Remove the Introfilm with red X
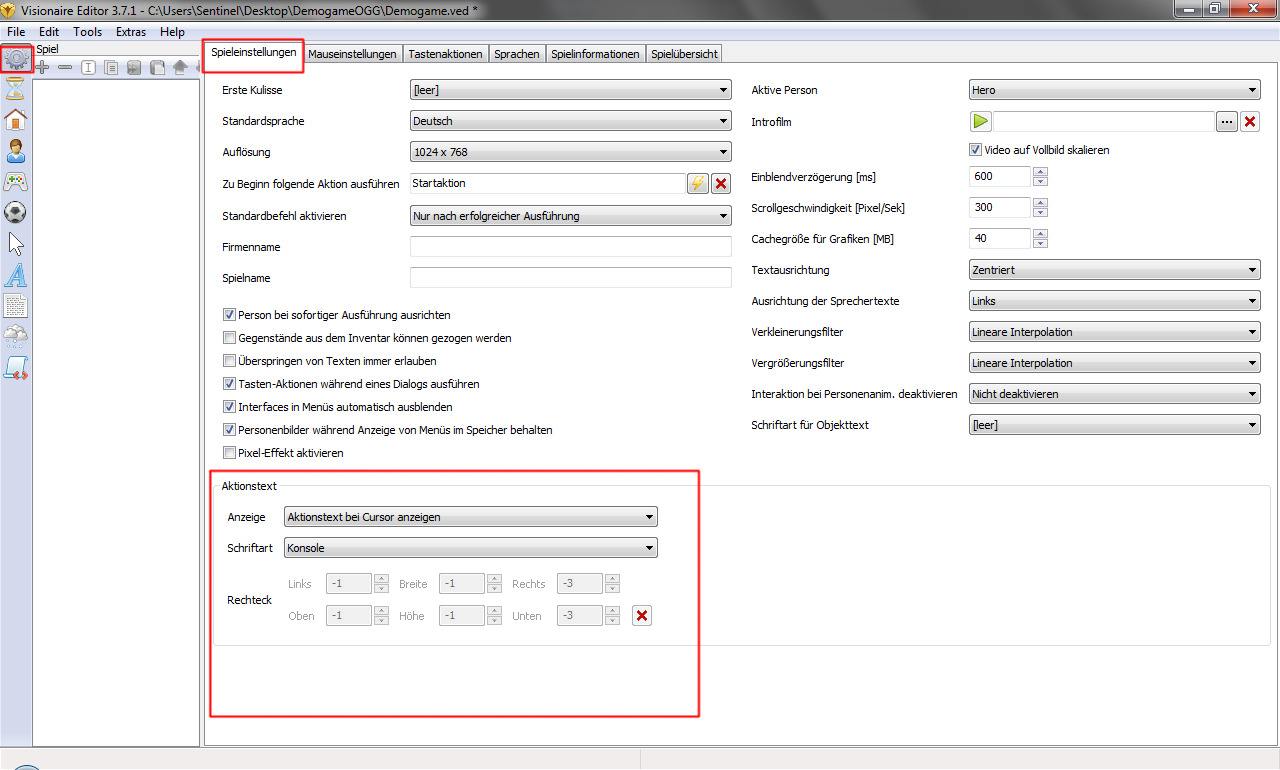This screenshot has width=1280, height=770. point(1249,121)
